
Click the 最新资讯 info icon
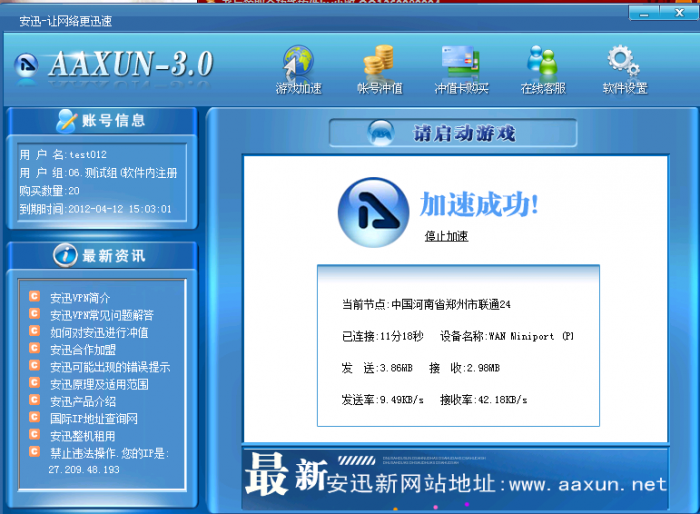coord(65,255)
